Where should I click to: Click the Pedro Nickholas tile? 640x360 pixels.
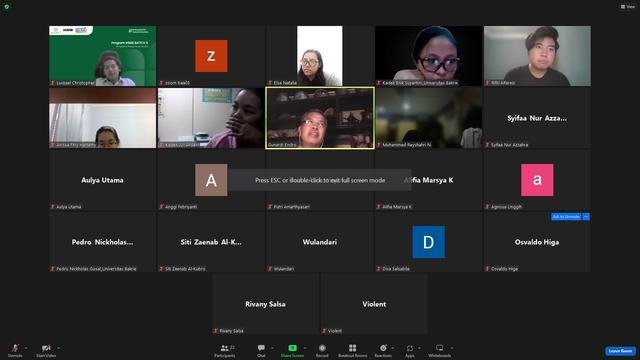102,242
